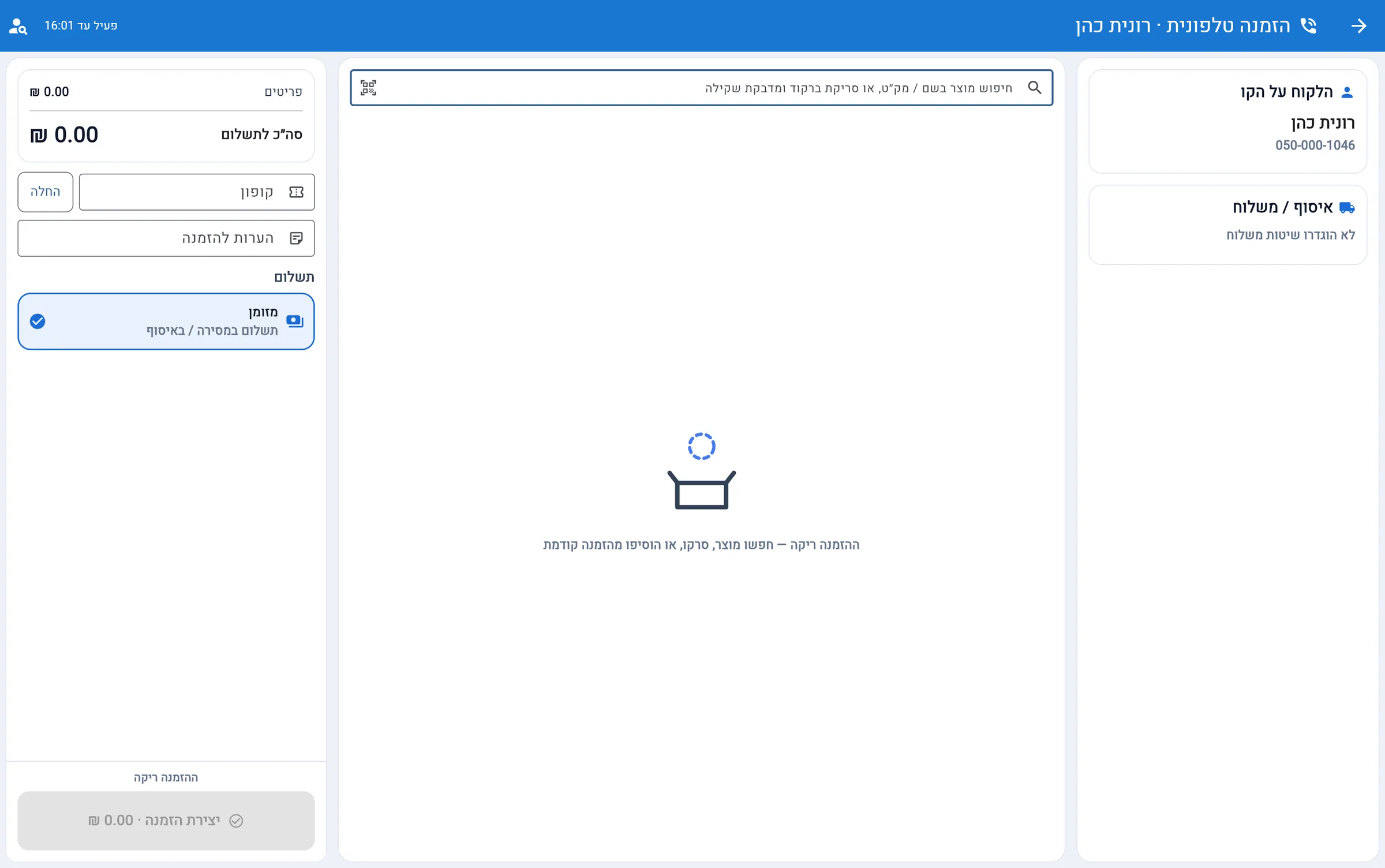The image size is (1385, 868).
Task: Click the פעיל עד 16:01 status text
Action: [x=81, y=26]
